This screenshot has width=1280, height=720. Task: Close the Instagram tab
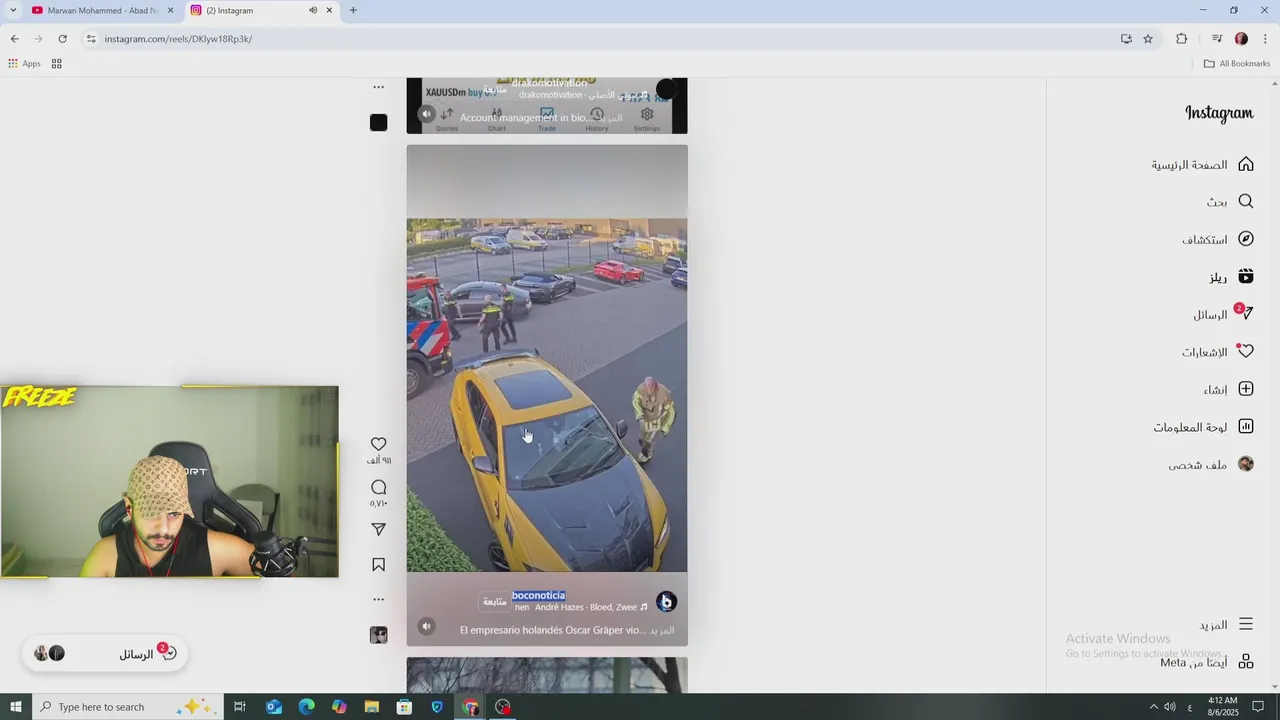click(329, 10)
